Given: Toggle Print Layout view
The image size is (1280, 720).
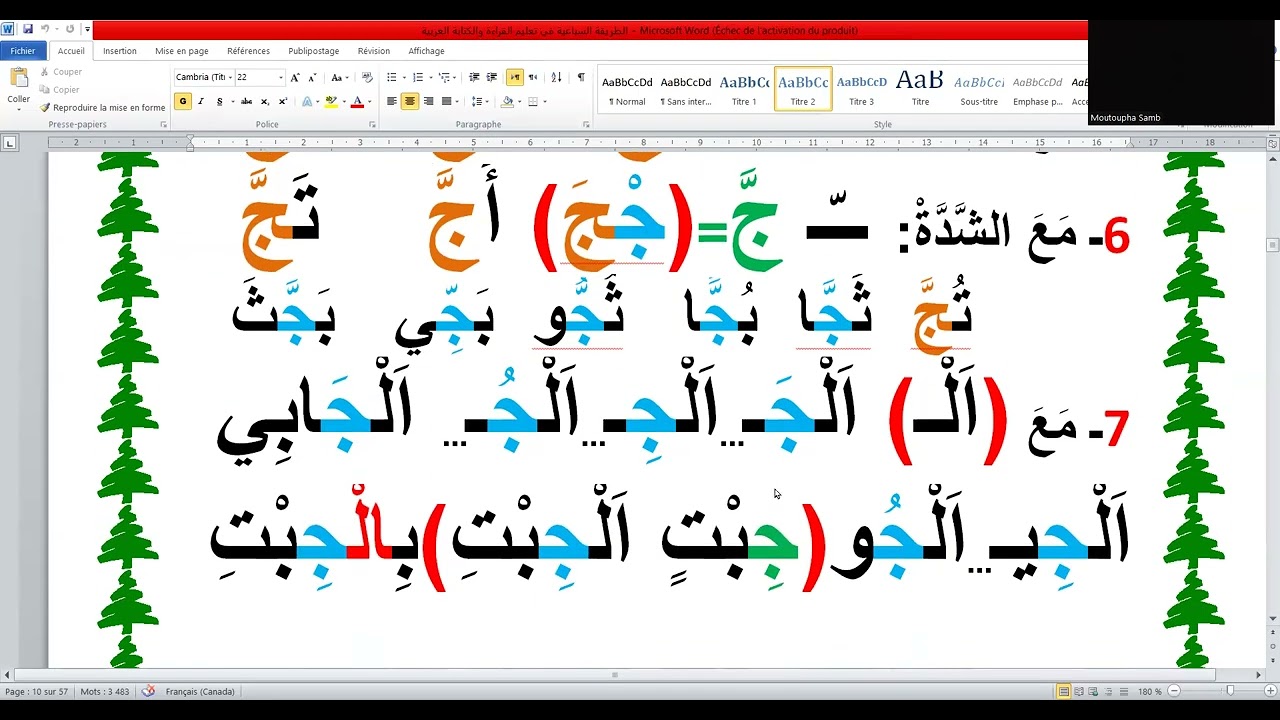Looking at the screenshot, I should (x=1064, y=691).
